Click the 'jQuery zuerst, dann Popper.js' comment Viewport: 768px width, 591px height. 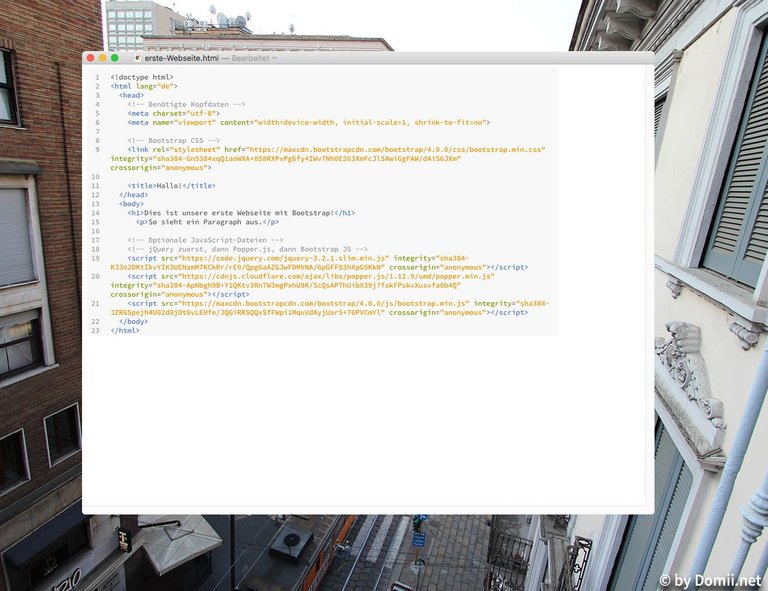coord(247,249)
